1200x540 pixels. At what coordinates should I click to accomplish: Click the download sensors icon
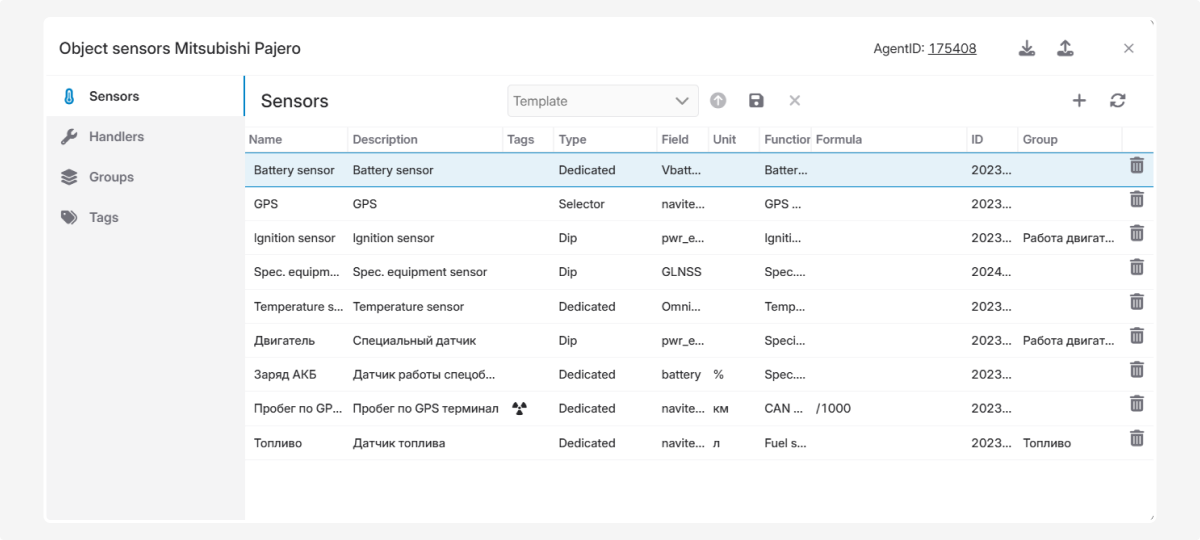1027,48
